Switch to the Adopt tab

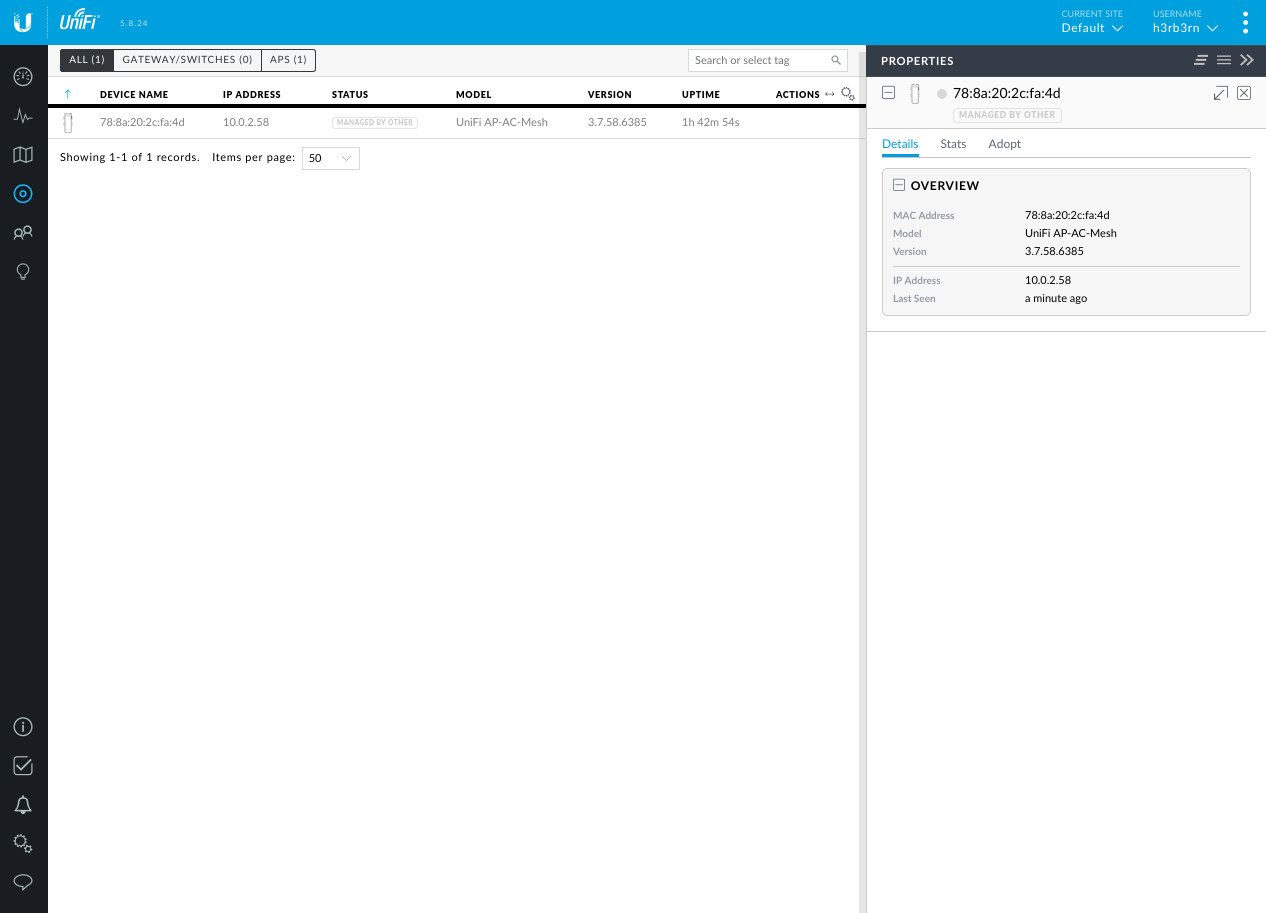click(x=1004, y=144)
